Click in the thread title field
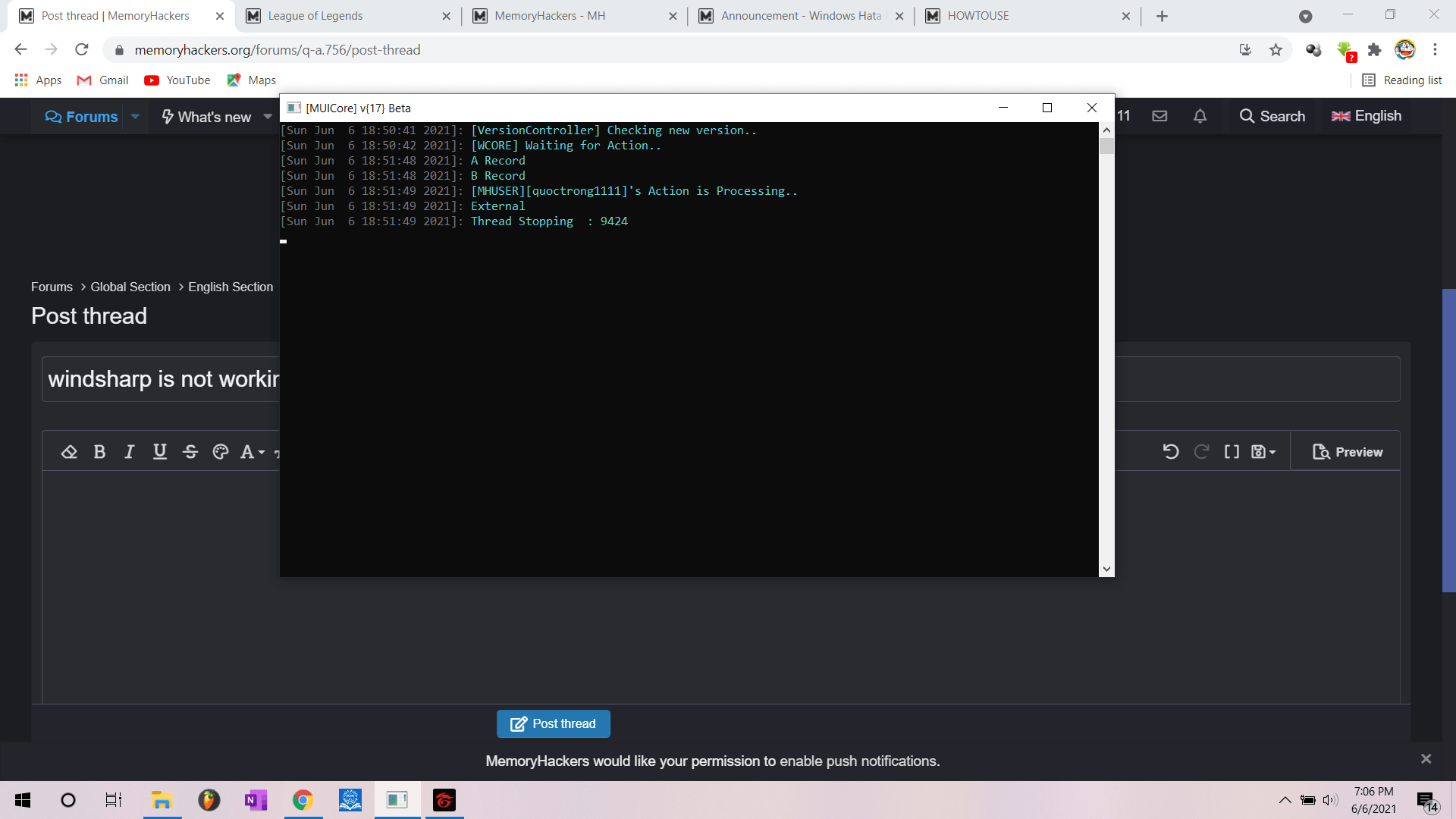The image size is (1456, 819). [720, 379]
